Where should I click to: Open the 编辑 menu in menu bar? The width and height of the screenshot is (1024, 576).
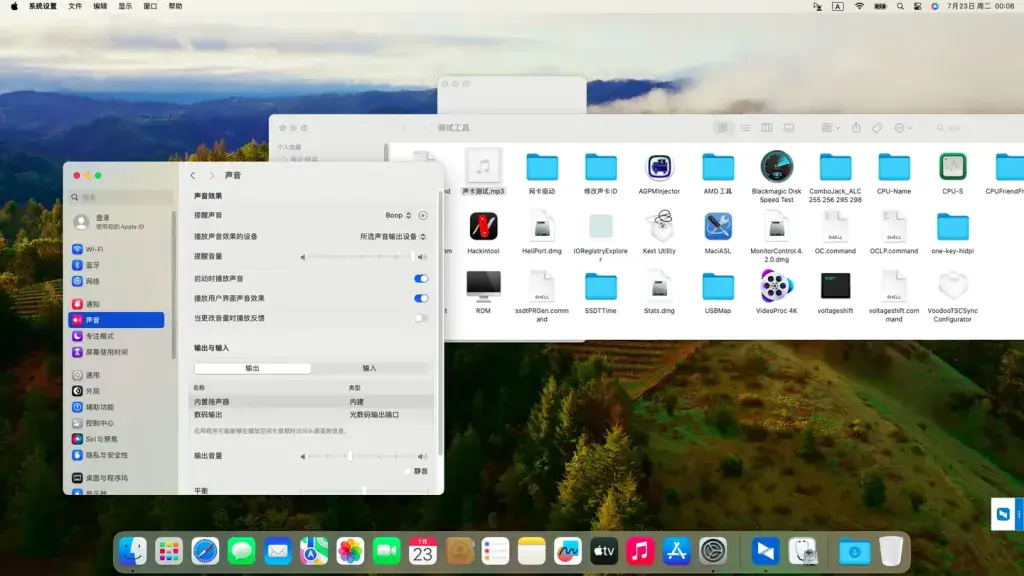(x=100, y=6)
